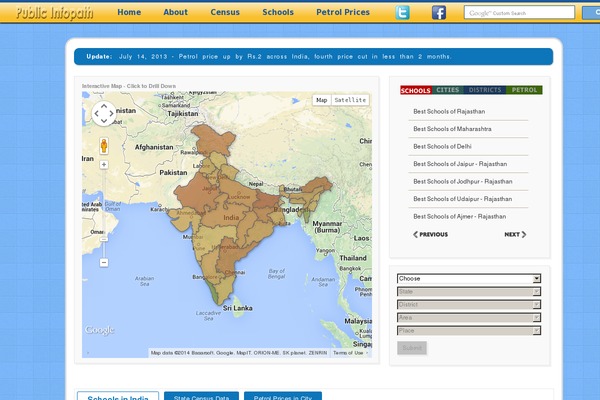Open the Census menu item
The image size is (600, 400).
tap(225, 12)
